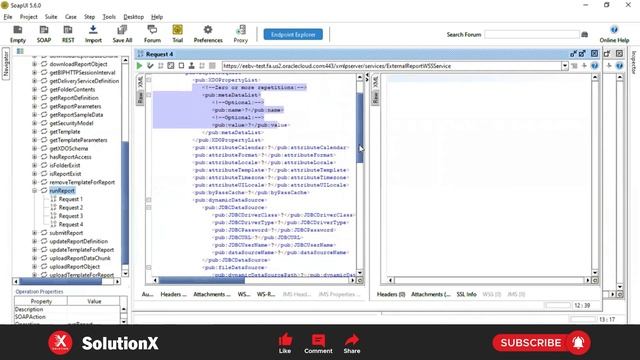The width and height of the screenshot is (640, 360).
Task: Maximize the Request 4 editor panel
Action: [x=582, y=54]
